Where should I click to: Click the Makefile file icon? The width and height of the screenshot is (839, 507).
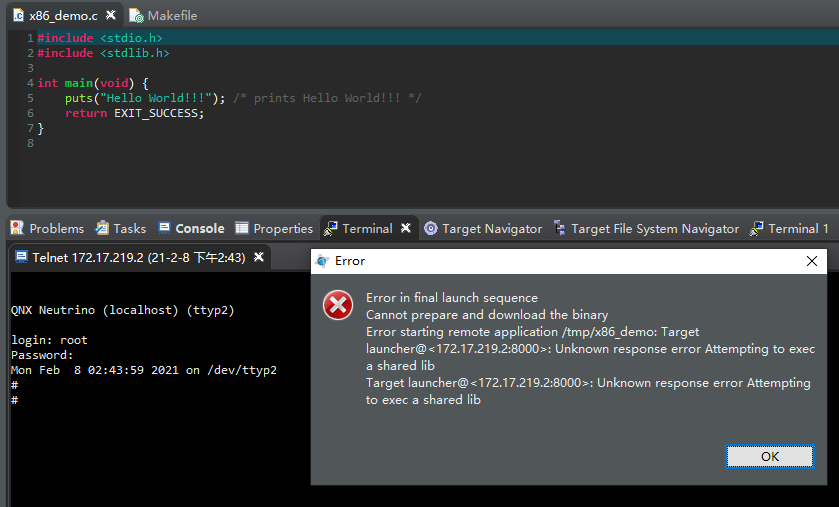(136, 16)
